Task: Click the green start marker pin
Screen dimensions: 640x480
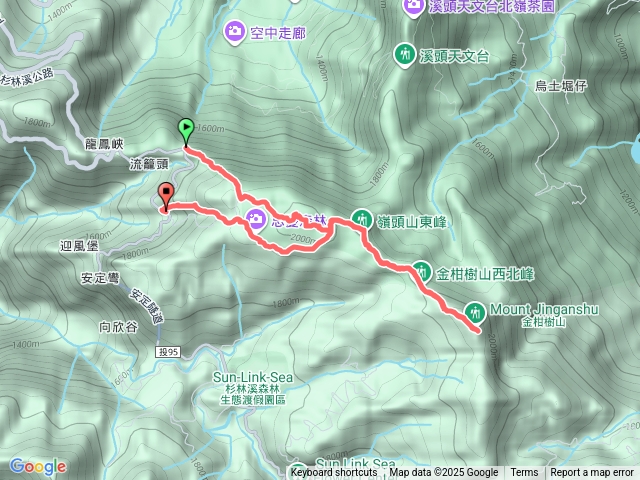Action: click(186, 131)
